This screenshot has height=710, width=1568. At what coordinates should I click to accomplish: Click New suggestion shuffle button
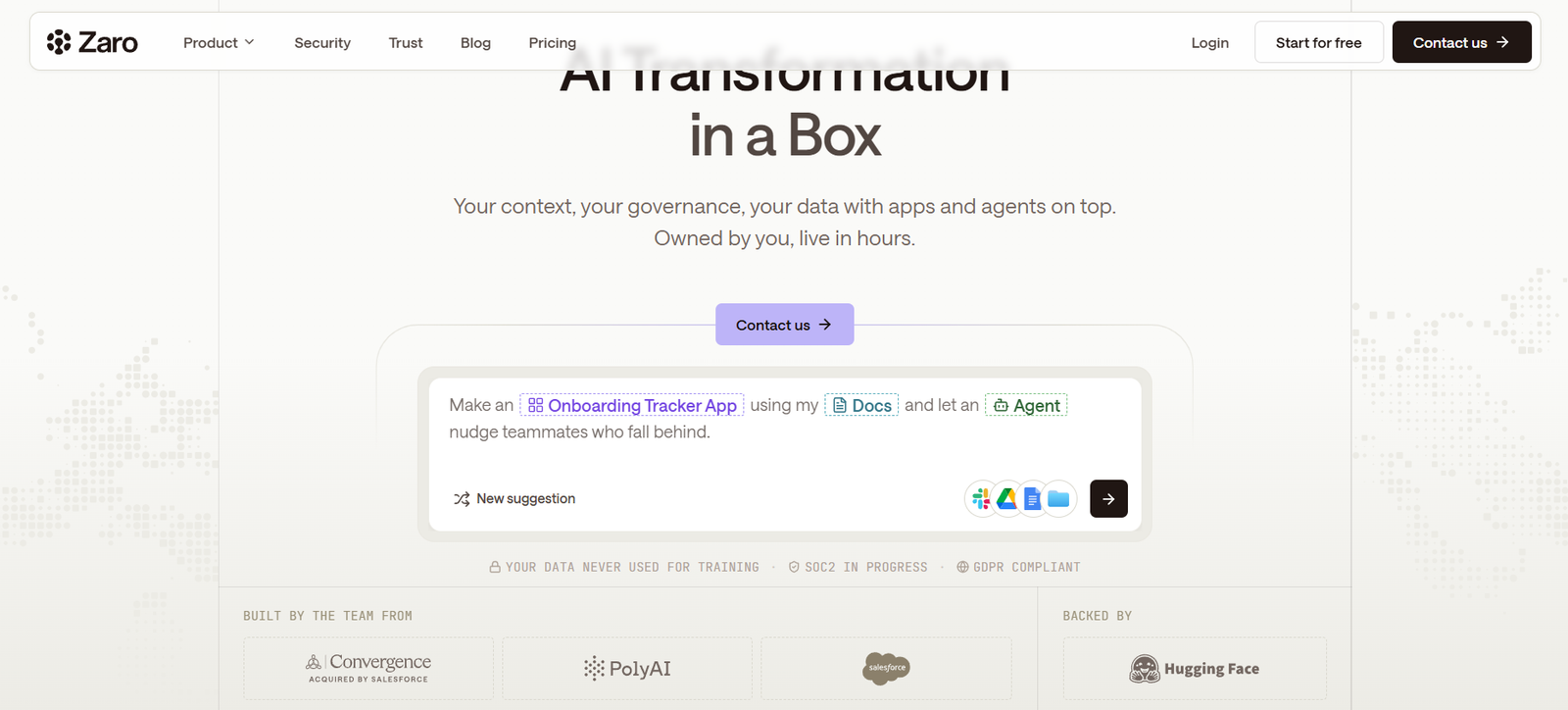point(514,499)
